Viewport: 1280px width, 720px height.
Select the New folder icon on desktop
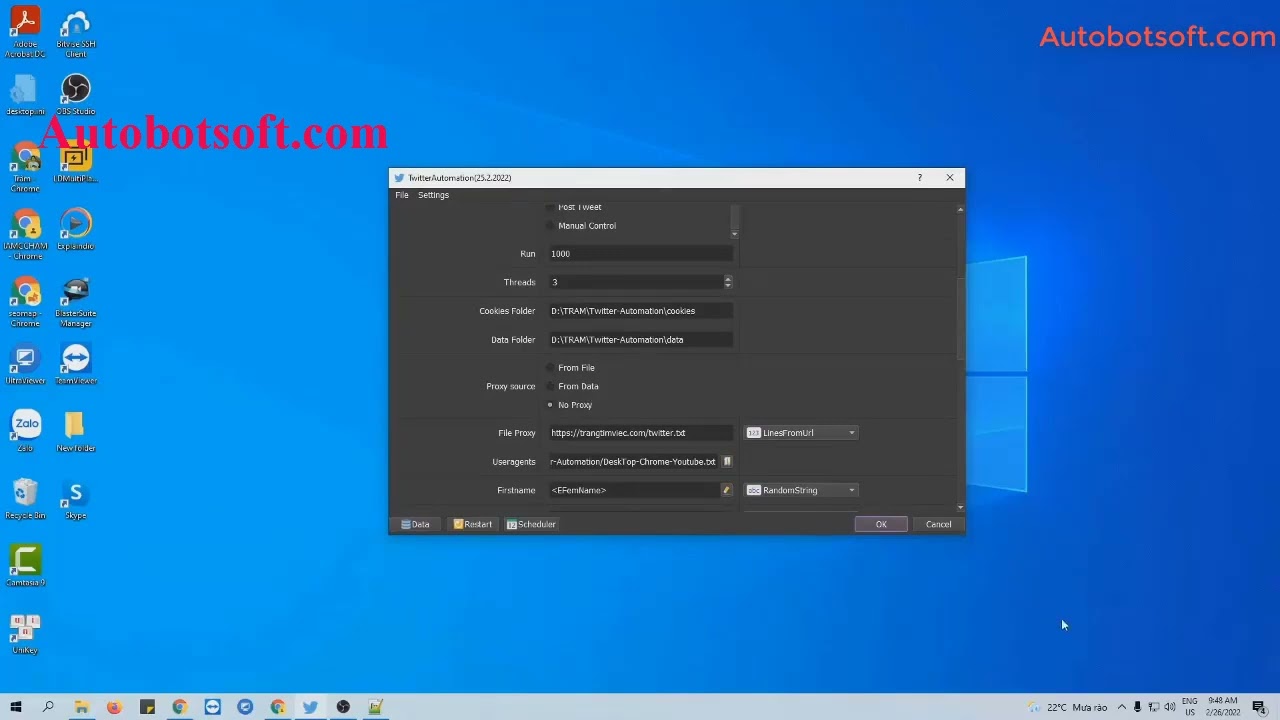click(x=76, y=431)
